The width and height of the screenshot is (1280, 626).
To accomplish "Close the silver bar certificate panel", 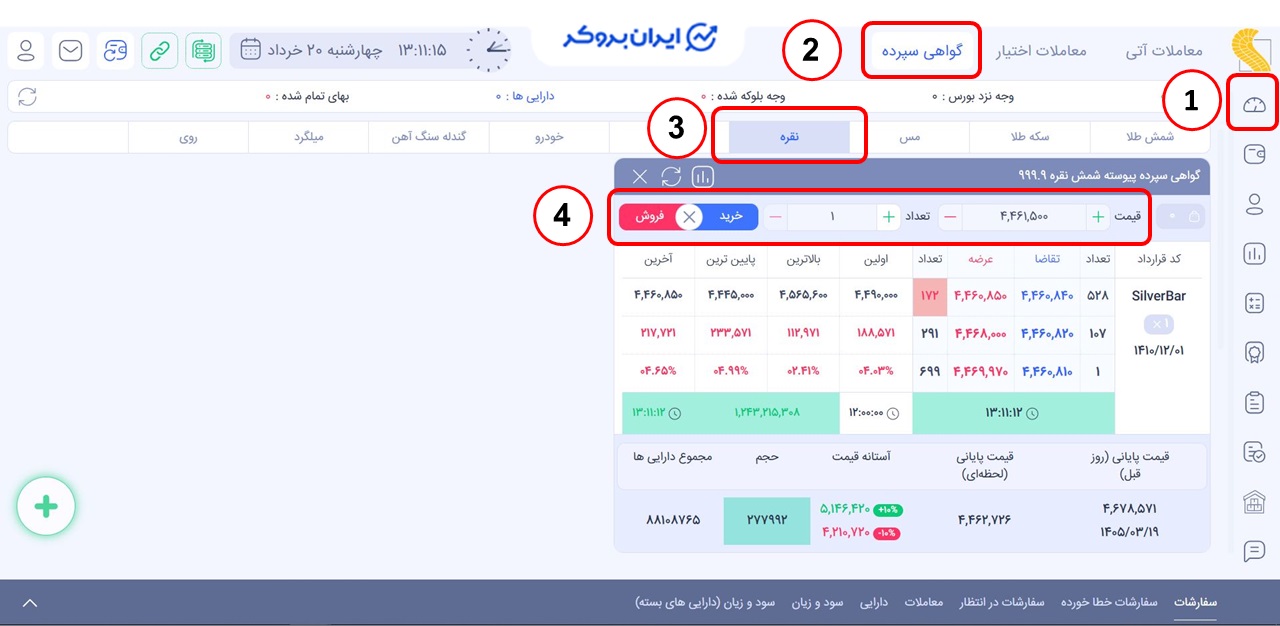I will pyautogui.click(x=640, y=177).
